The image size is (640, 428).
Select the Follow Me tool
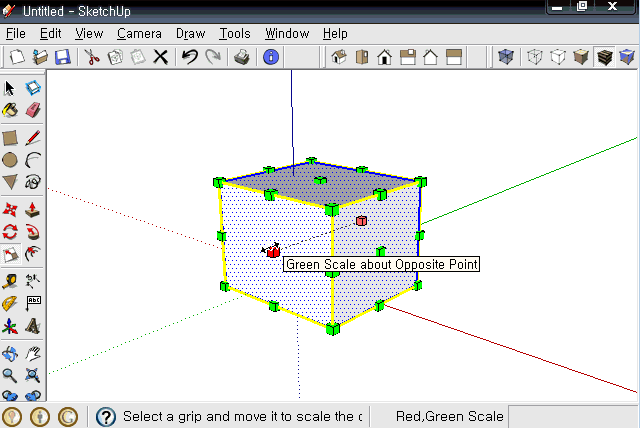(x=33, y=232)
